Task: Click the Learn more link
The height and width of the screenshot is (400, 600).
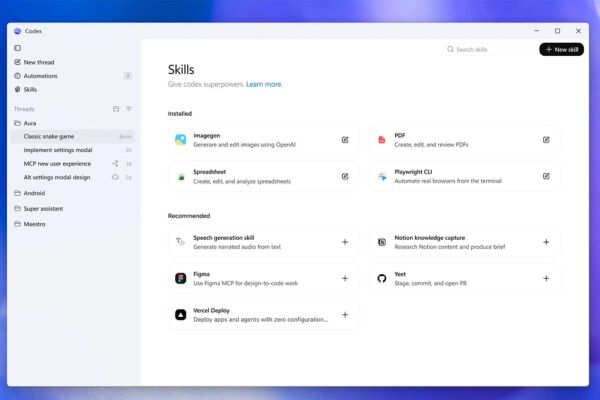Action: 264,85
